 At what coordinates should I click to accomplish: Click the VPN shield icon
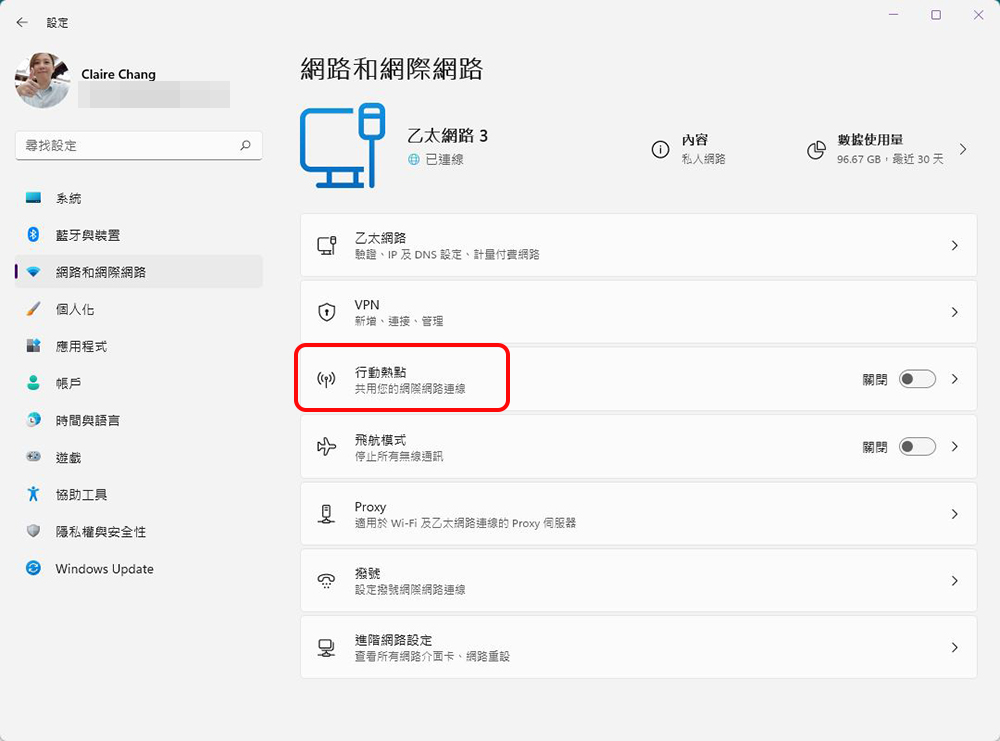pyautogui.click(x=326, y=313)
